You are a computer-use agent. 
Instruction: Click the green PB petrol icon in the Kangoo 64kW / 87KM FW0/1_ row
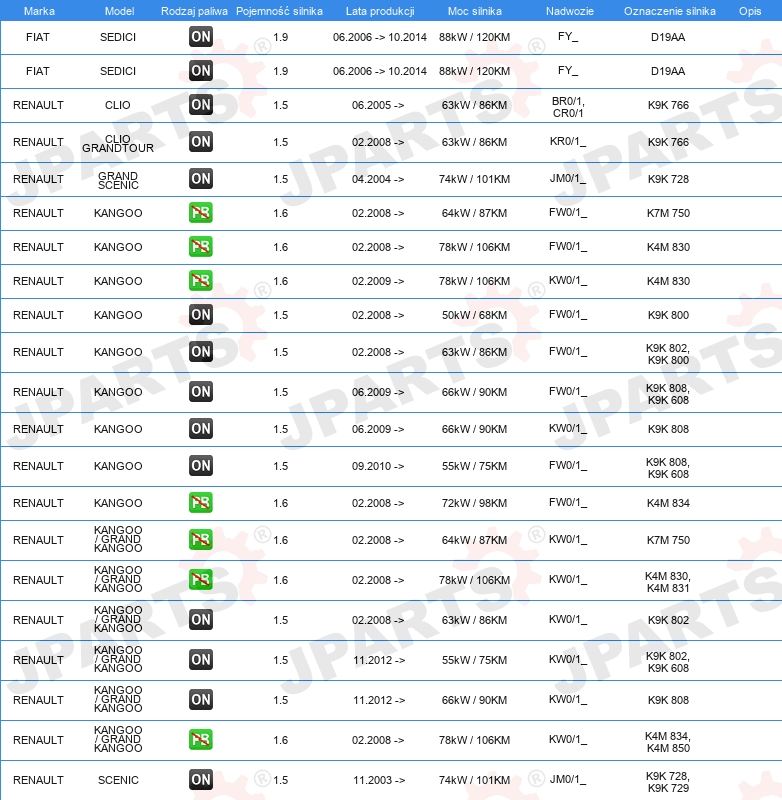pyautogui.click(x=200, y=213)
